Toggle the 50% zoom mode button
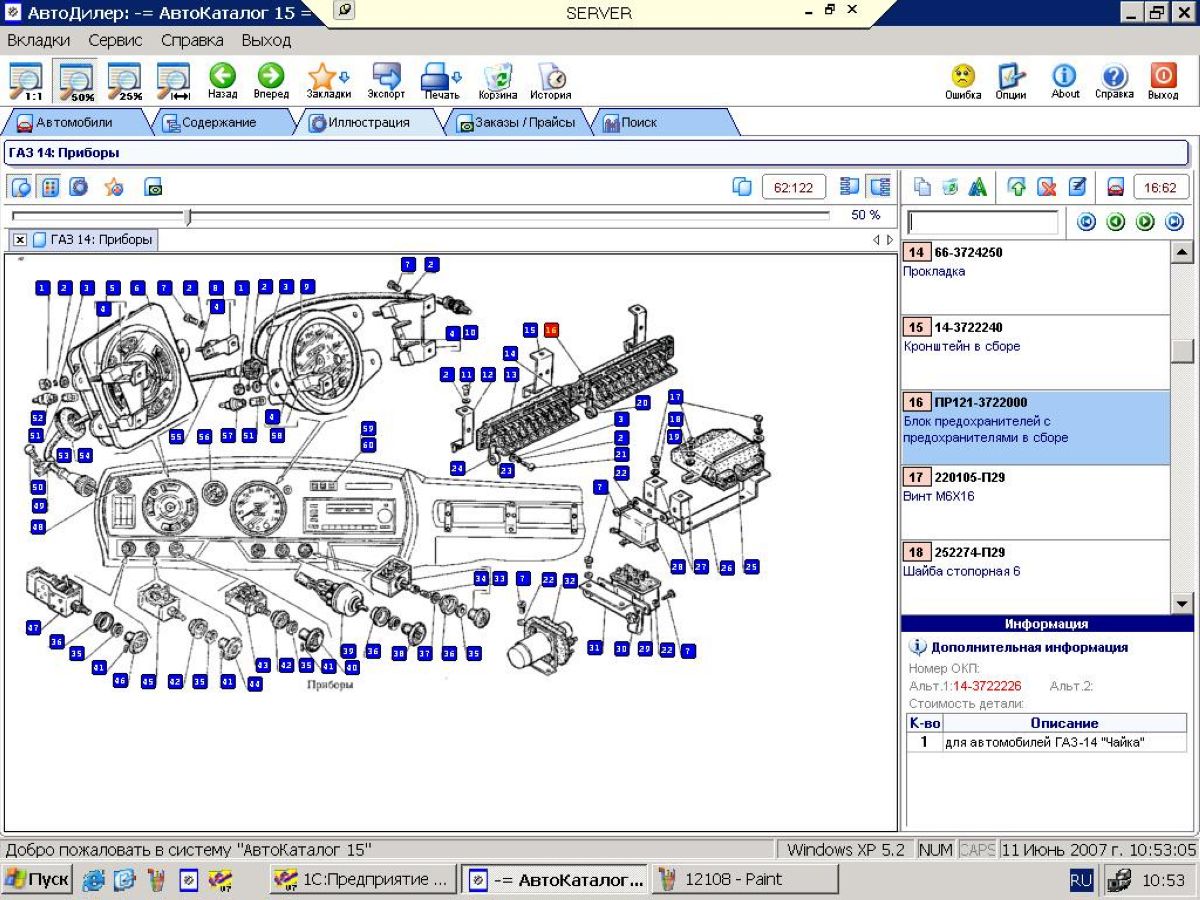Image resolution: width=1200 pixels, height=900 pixels. click(76, 79)
